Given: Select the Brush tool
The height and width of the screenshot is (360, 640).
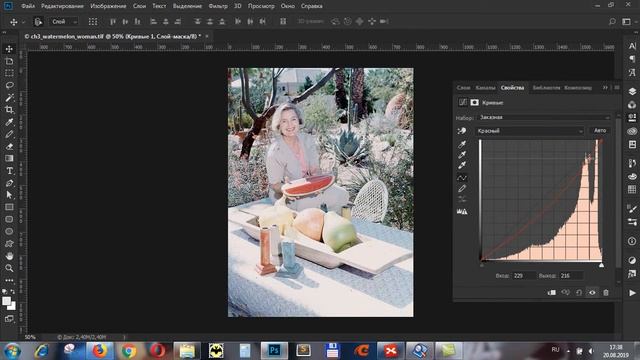Looking at the screenshot, I should [x=9, y=134].
